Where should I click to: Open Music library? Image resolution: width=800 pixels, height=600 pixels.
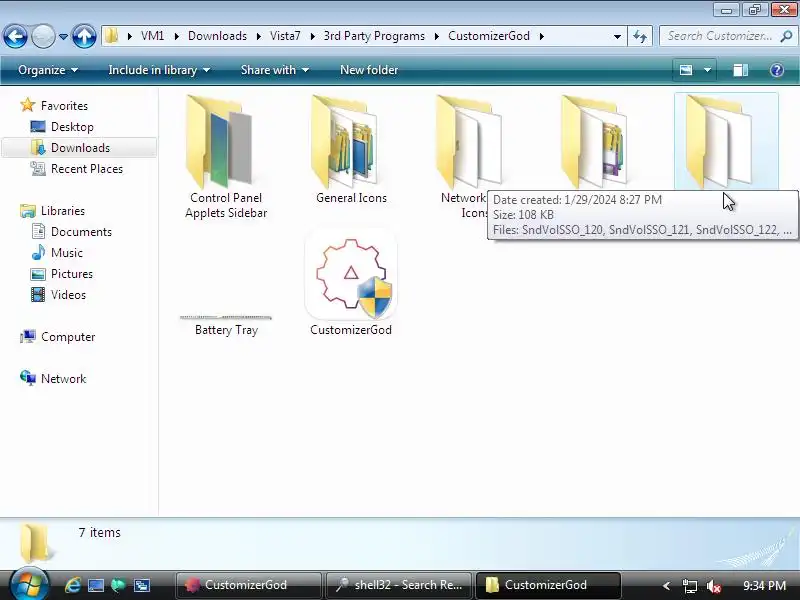coord(66,253)
